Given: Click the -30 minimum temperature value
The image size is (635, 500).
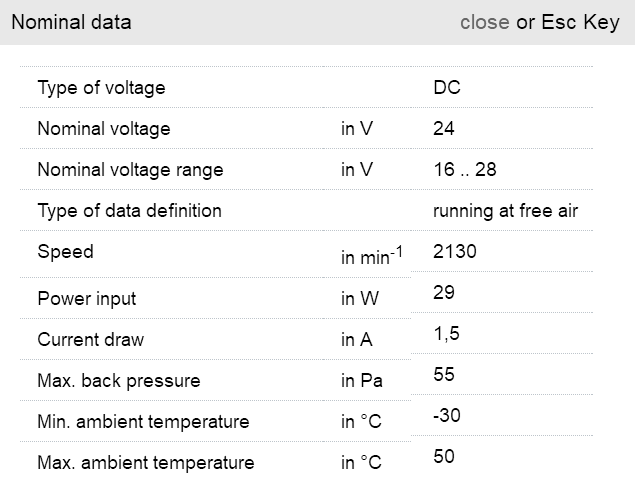Looking at the screenshot, I should coord(446,415).
